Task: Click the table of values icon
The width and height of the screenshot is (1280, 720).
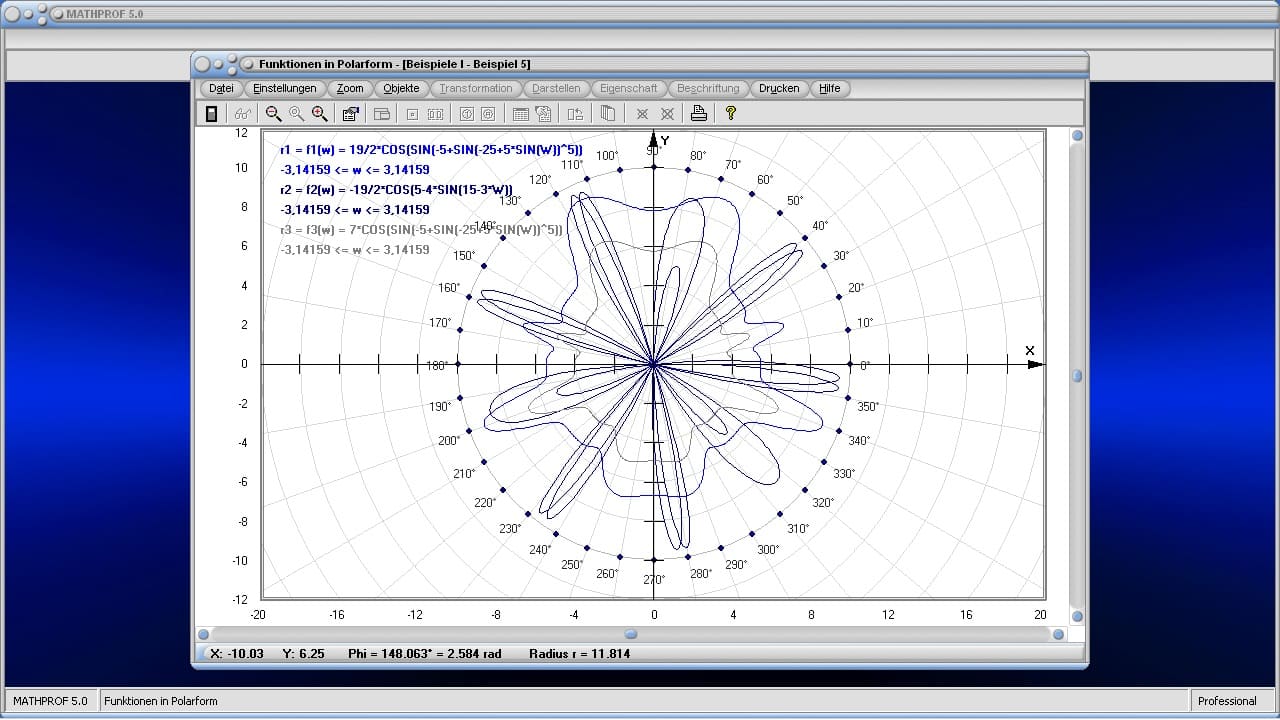Action: [x=520, y=114]
